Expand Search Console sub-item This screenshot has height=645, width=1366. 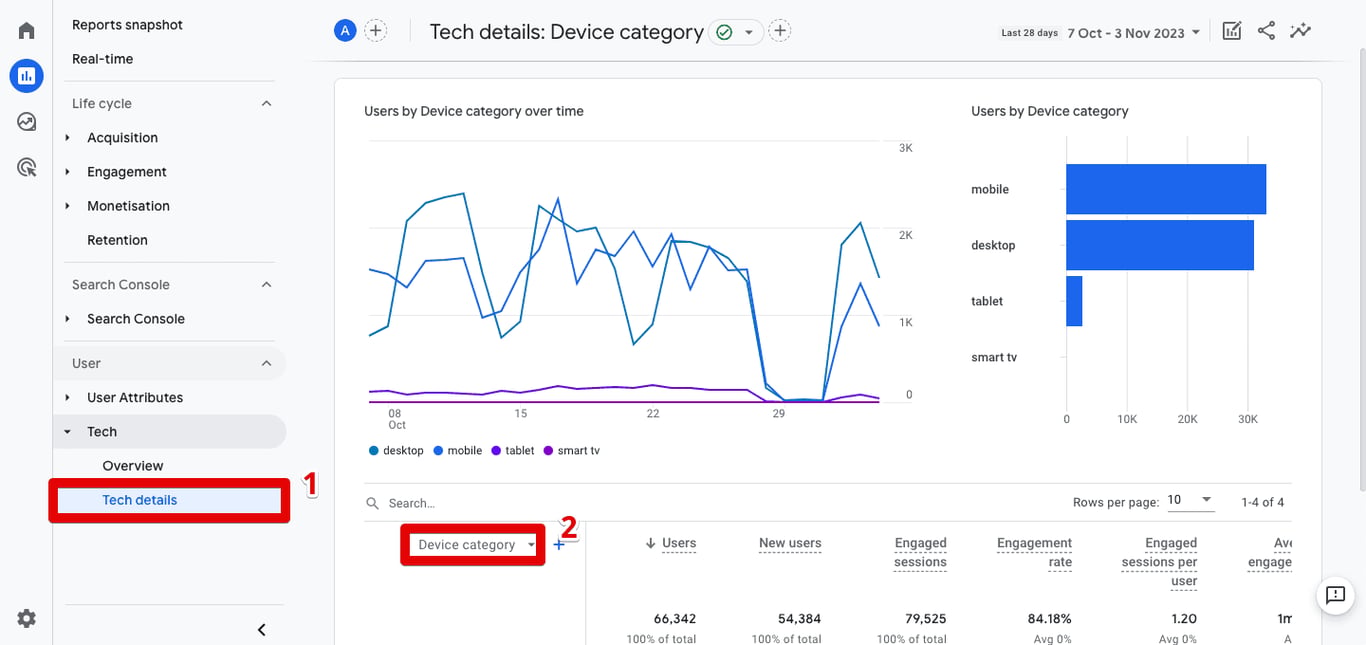point(136,319)
